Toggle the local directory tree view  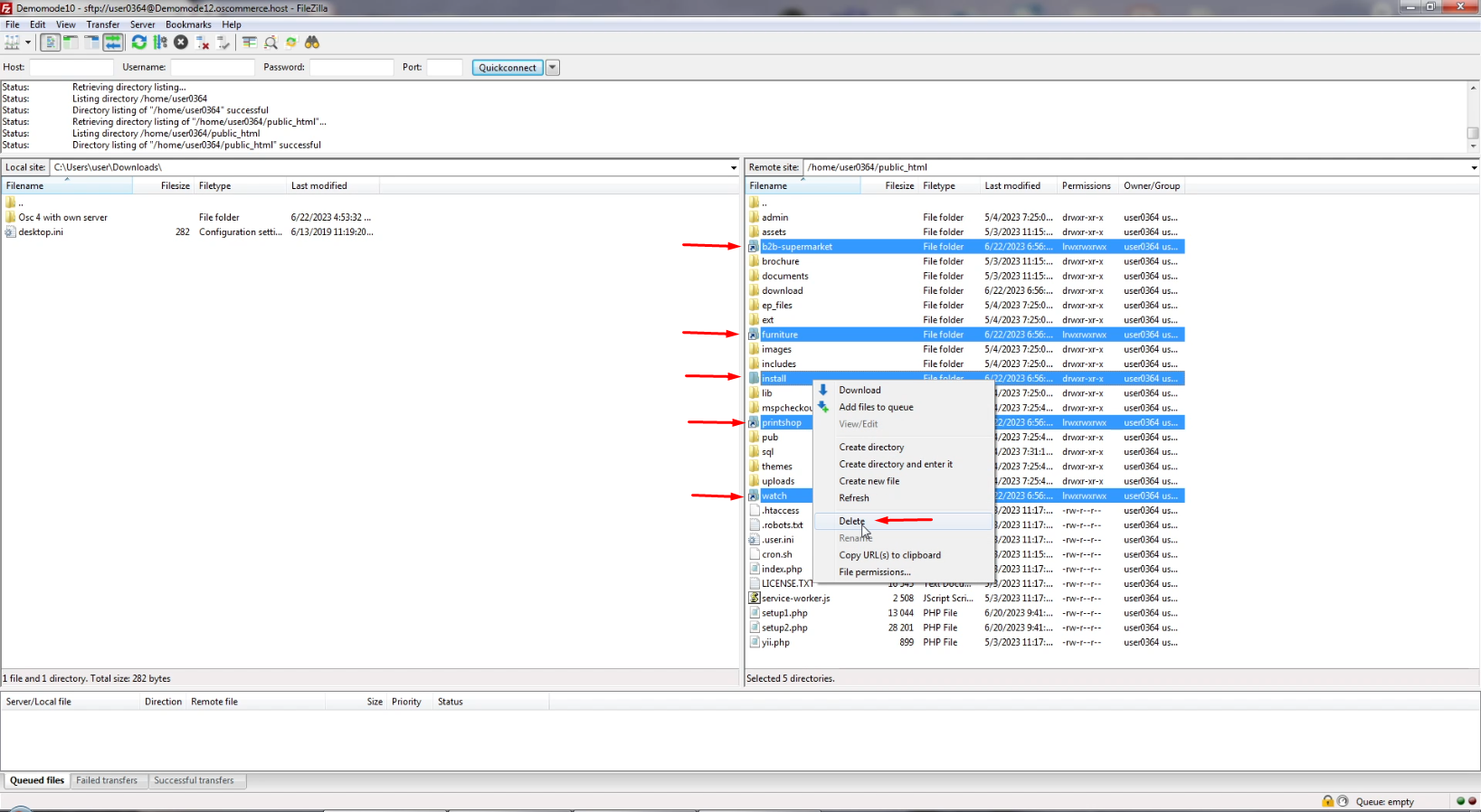[71, 42]
